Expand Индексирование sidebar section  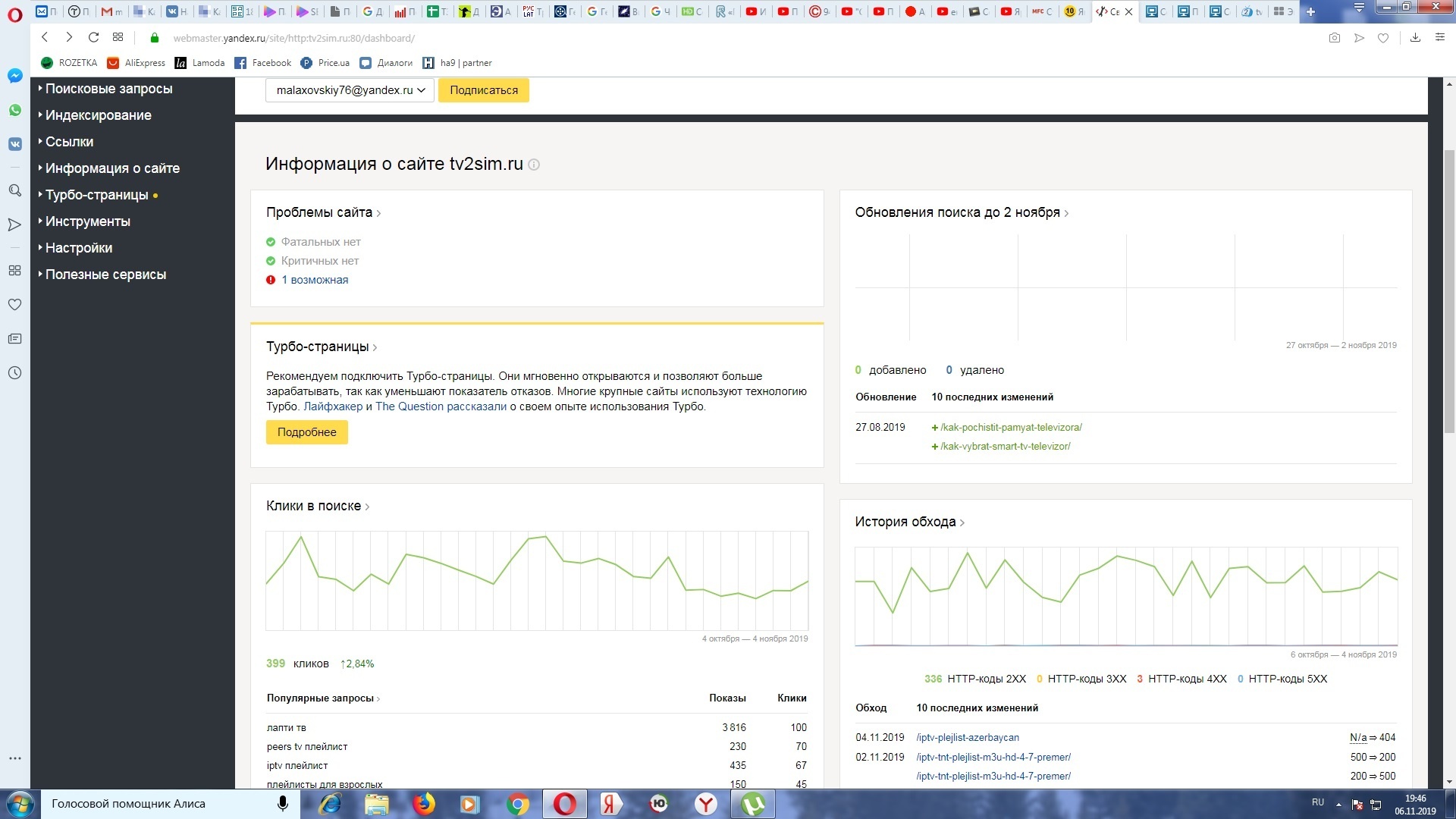pyautogui.click(x=98, y=115)
